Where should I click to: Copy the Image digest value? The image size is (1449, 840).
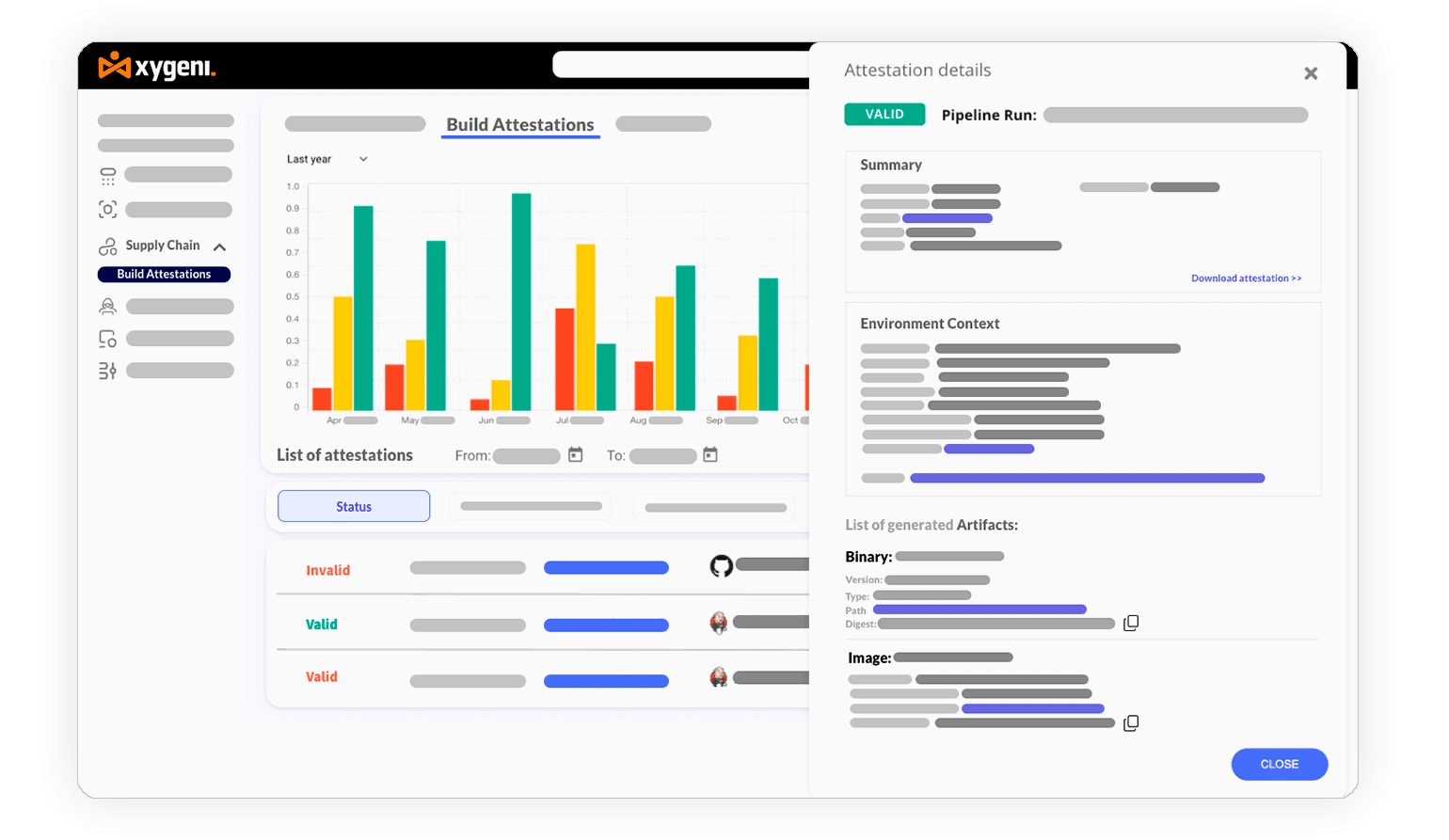pyautogui.click(x=1131, y=723)
